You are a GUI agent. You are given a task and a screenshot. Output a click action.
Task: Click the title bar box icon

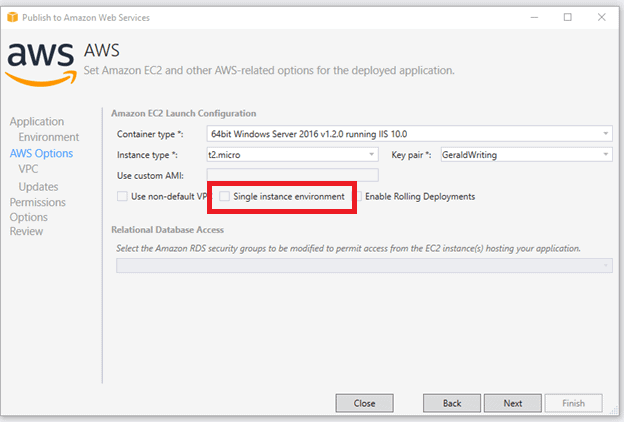(x=11, y=17)
